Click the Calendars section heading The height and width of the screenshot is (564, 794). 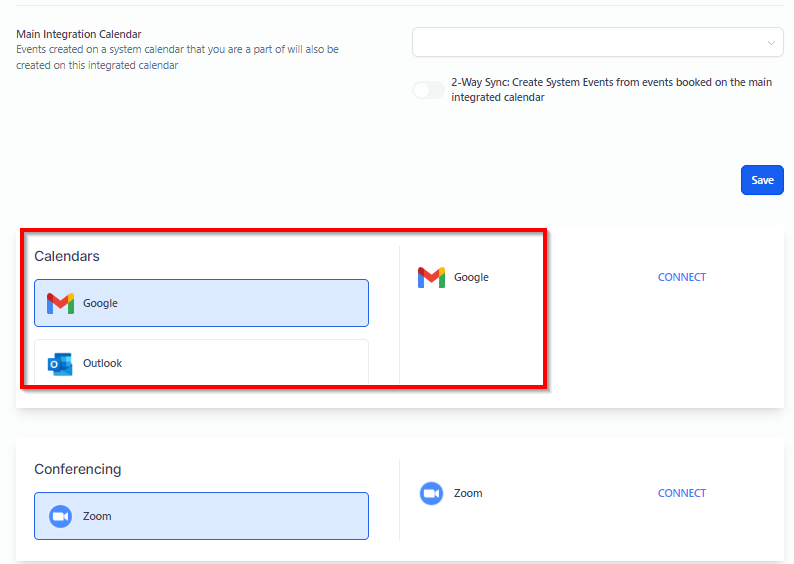pos(67,256)
